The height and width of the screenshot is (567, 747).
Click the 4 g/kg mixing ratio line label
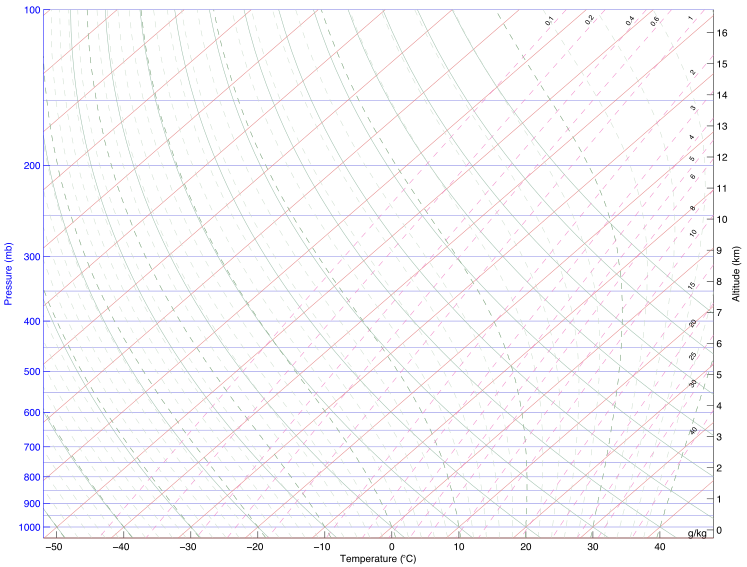(692, 137)
